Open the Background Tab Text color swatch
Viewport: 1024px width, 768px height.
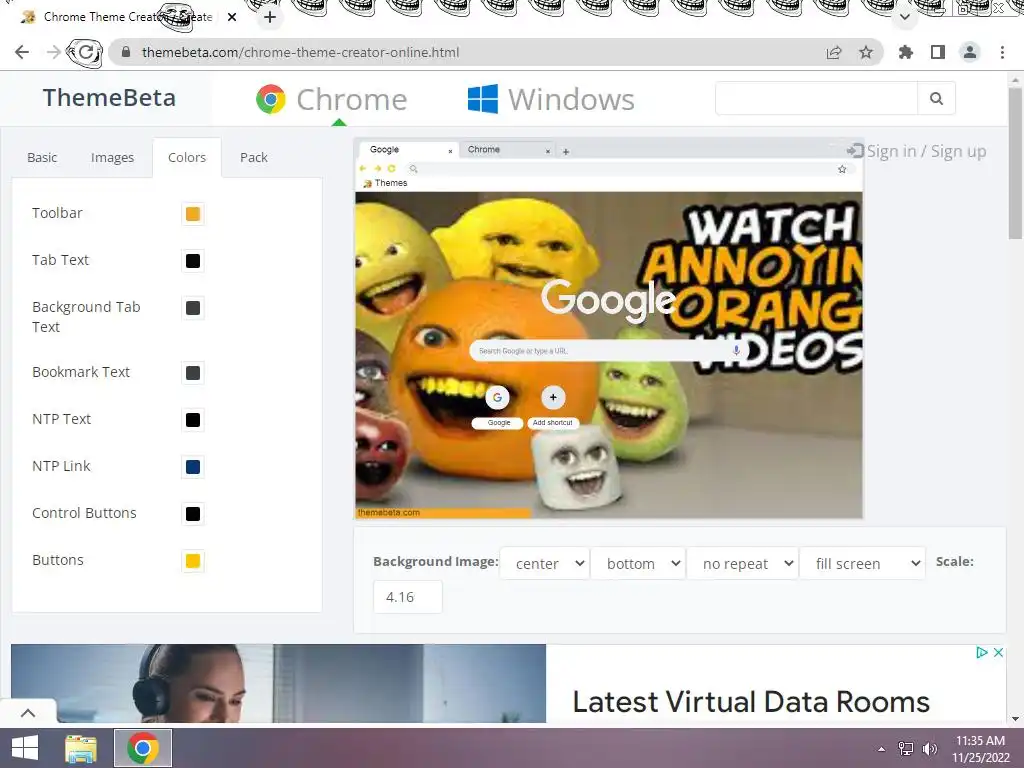[x=193, y=308]
